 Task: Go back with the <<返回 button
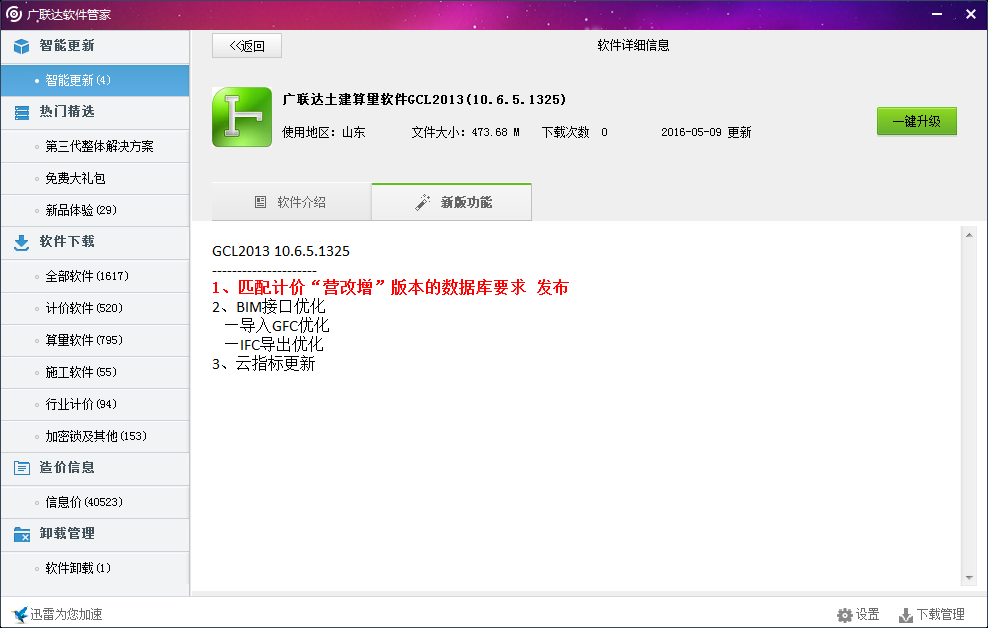(x=247, y=45)
